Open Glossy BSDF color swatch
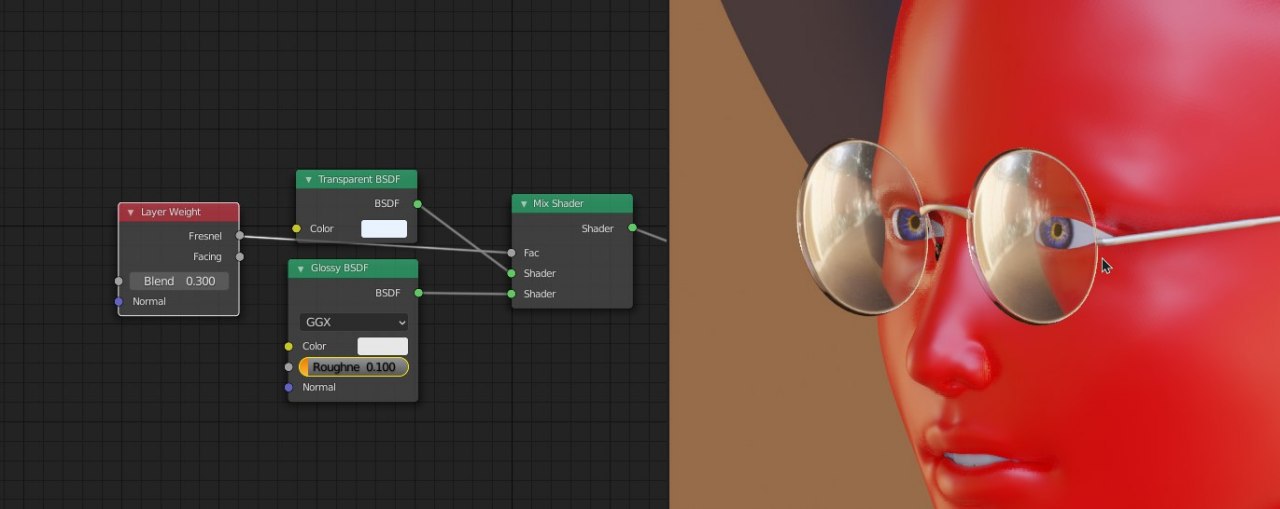The image size is (1280, 509). (383, 346)
